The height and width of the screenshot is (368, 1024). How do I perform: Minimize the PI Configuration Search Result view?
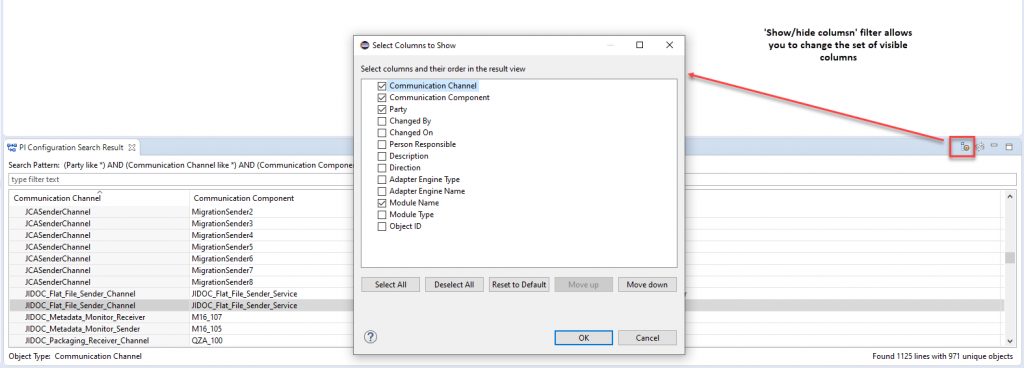tap(994, 146)
